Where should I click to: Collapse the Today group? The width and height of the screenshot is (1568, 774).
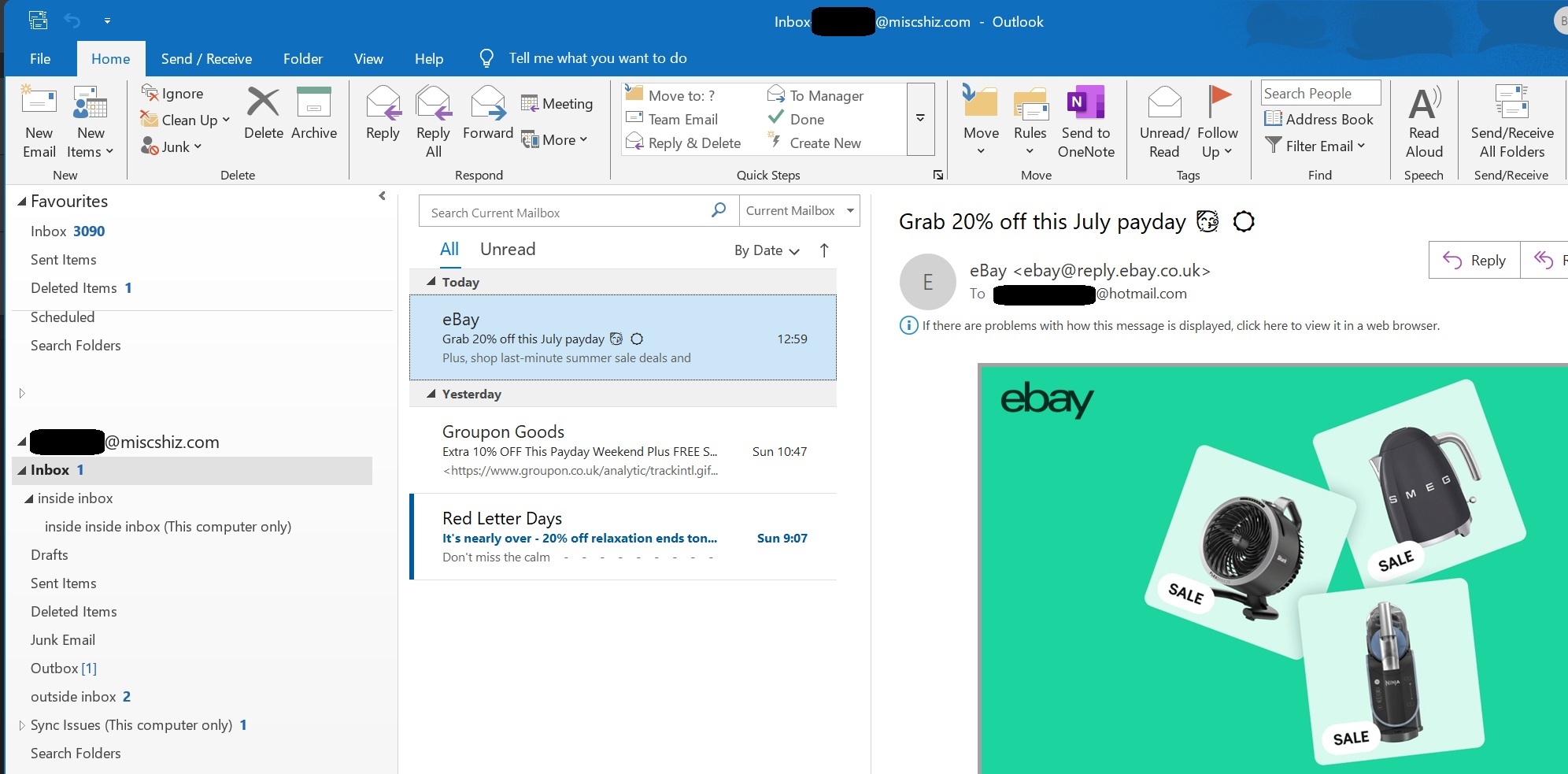point(431,281)
